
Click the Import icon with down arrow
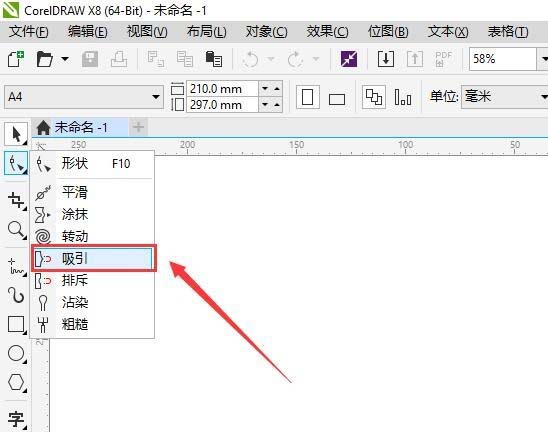pyautogui.click(x=386, y=59)
